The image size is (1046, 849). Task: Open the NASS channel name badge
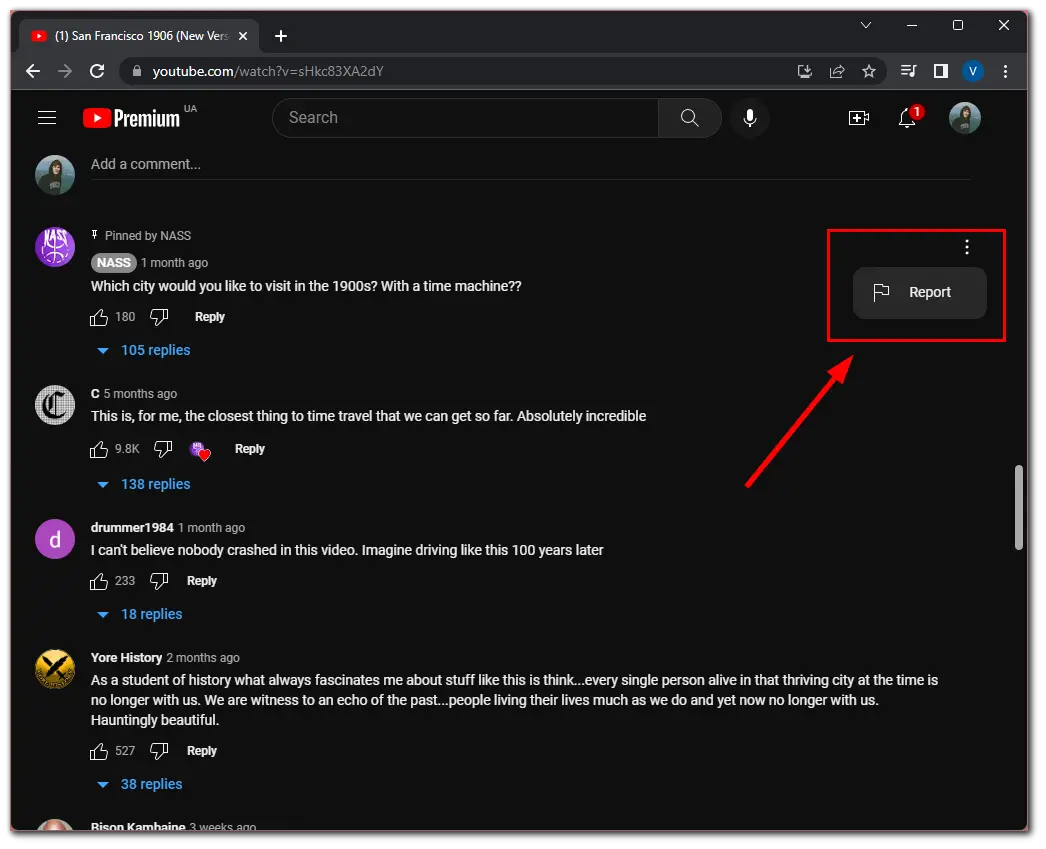(x=113, y=263)
